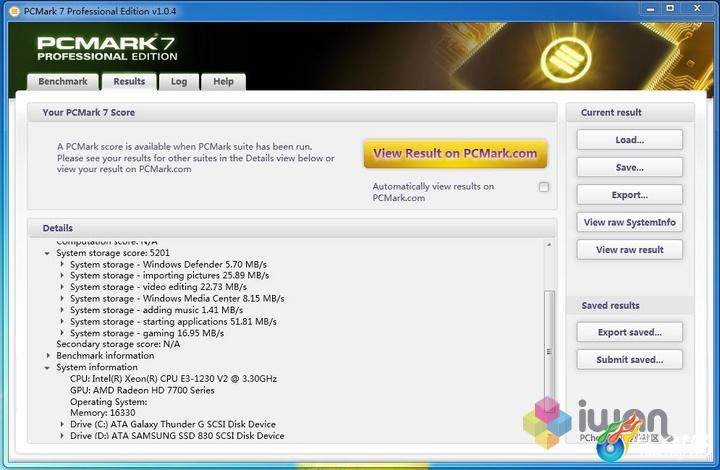Click the Export... button
Viewport: 720px width, 470px height.
tap(630, 195)
